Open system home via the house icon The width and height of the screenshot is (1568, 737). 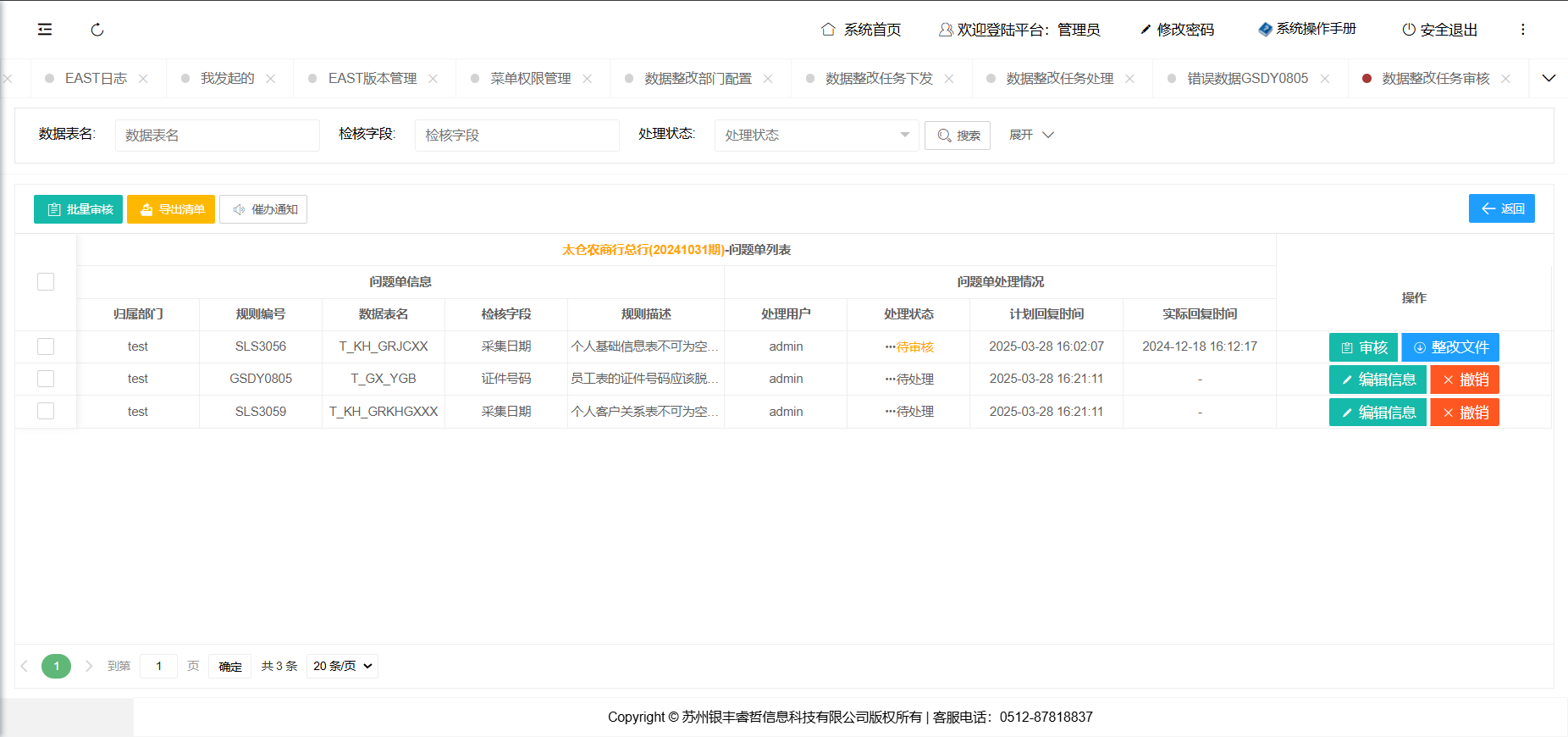pos(828,30)
